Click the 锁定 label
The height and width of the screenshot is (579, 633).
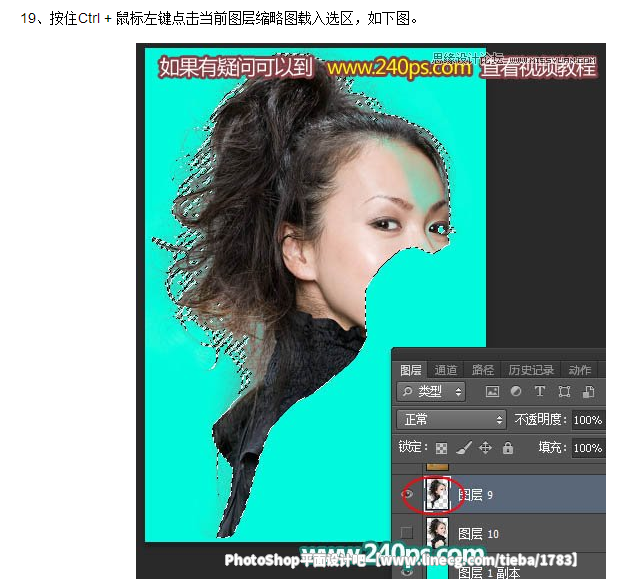point(412,447)
